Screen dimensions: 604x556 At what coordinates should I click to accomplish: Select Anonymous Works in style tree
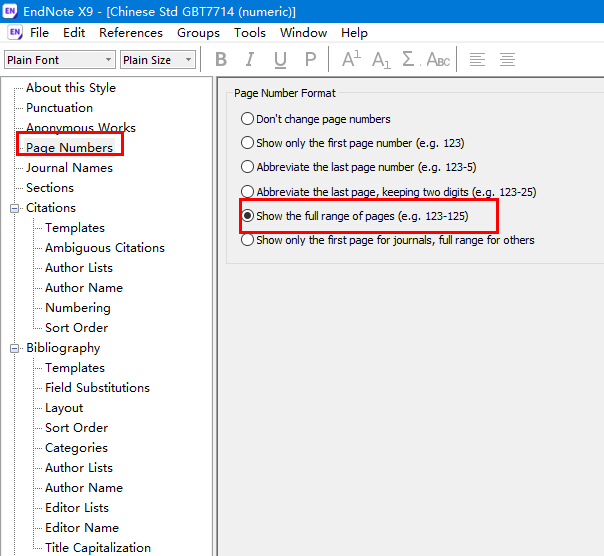pyautogui.click(x=81, y=128)
